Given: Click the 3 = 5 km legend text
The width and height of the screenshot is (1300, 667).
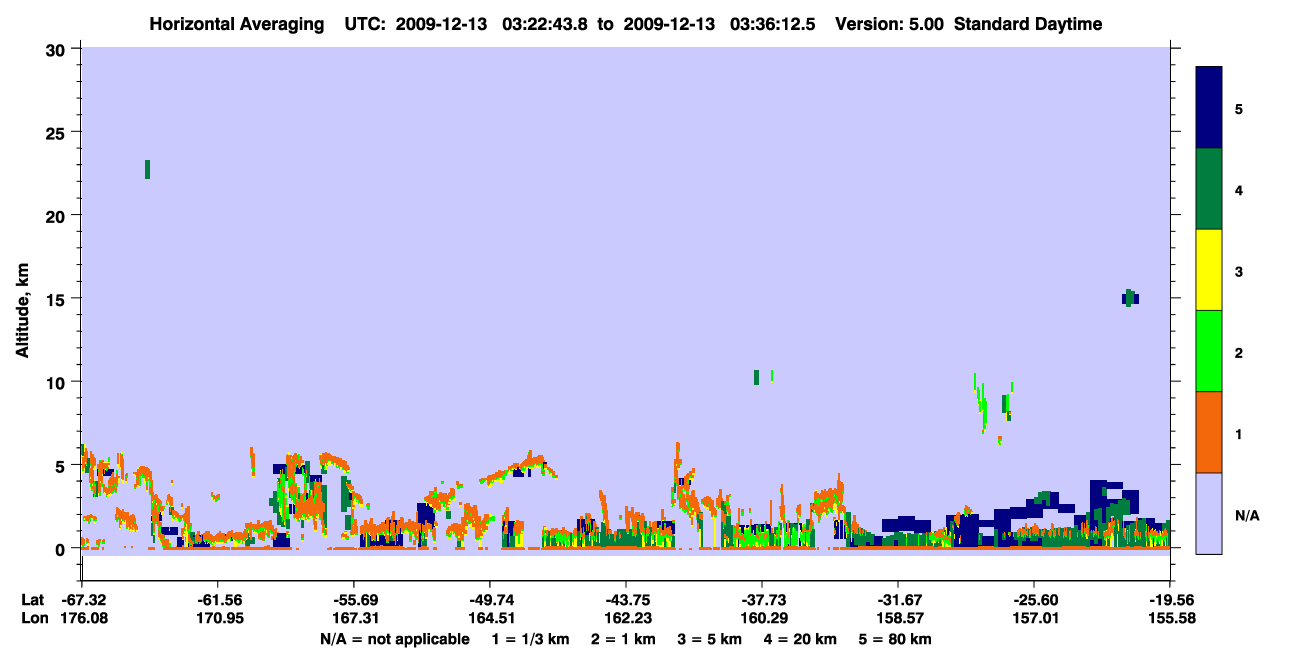Looking at the screenshot, I should point(711,639).
